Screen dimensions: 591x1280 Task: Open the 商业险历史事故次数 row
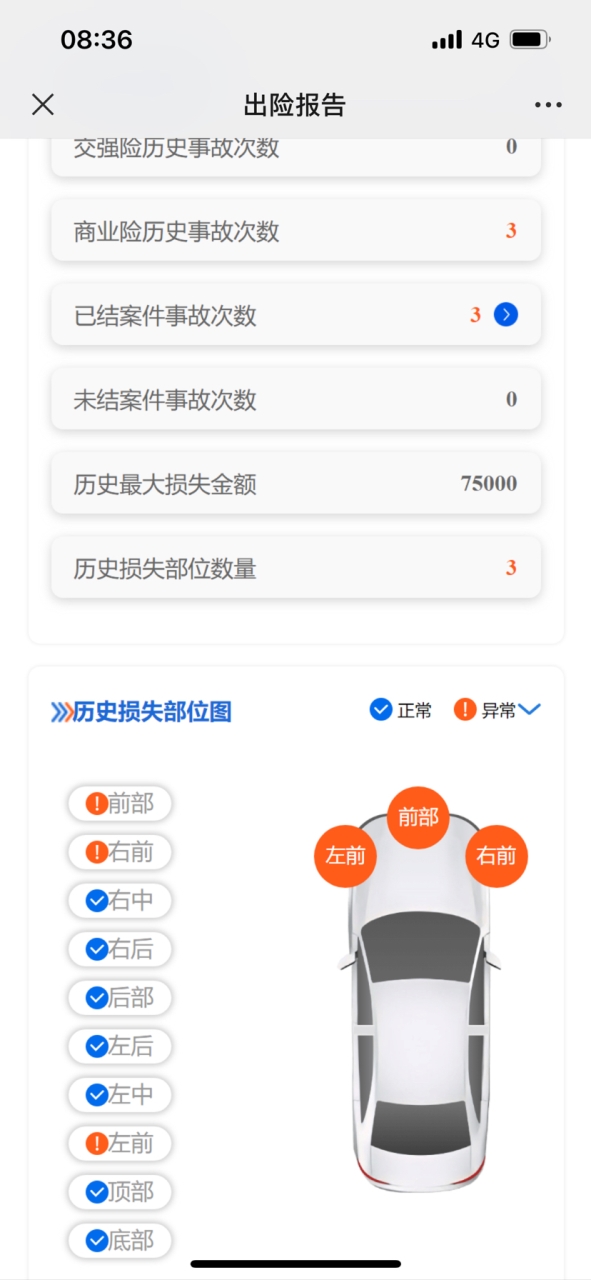coord(296,231)
